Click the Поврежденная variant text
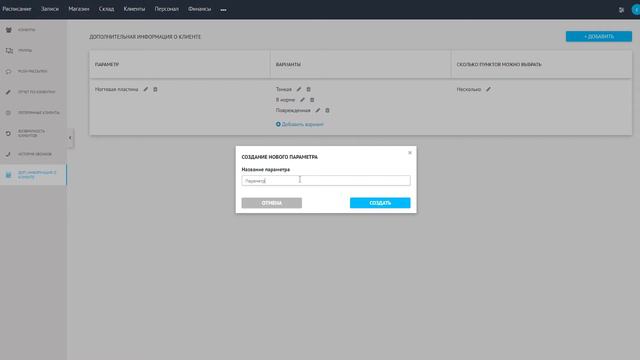 [x=293, y=110]
